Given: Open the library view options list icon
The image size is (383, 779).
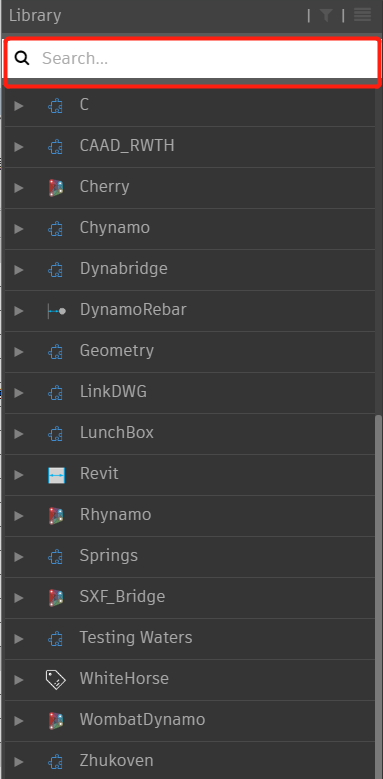Looking at the screenshot, I should [x=362, y=15].
